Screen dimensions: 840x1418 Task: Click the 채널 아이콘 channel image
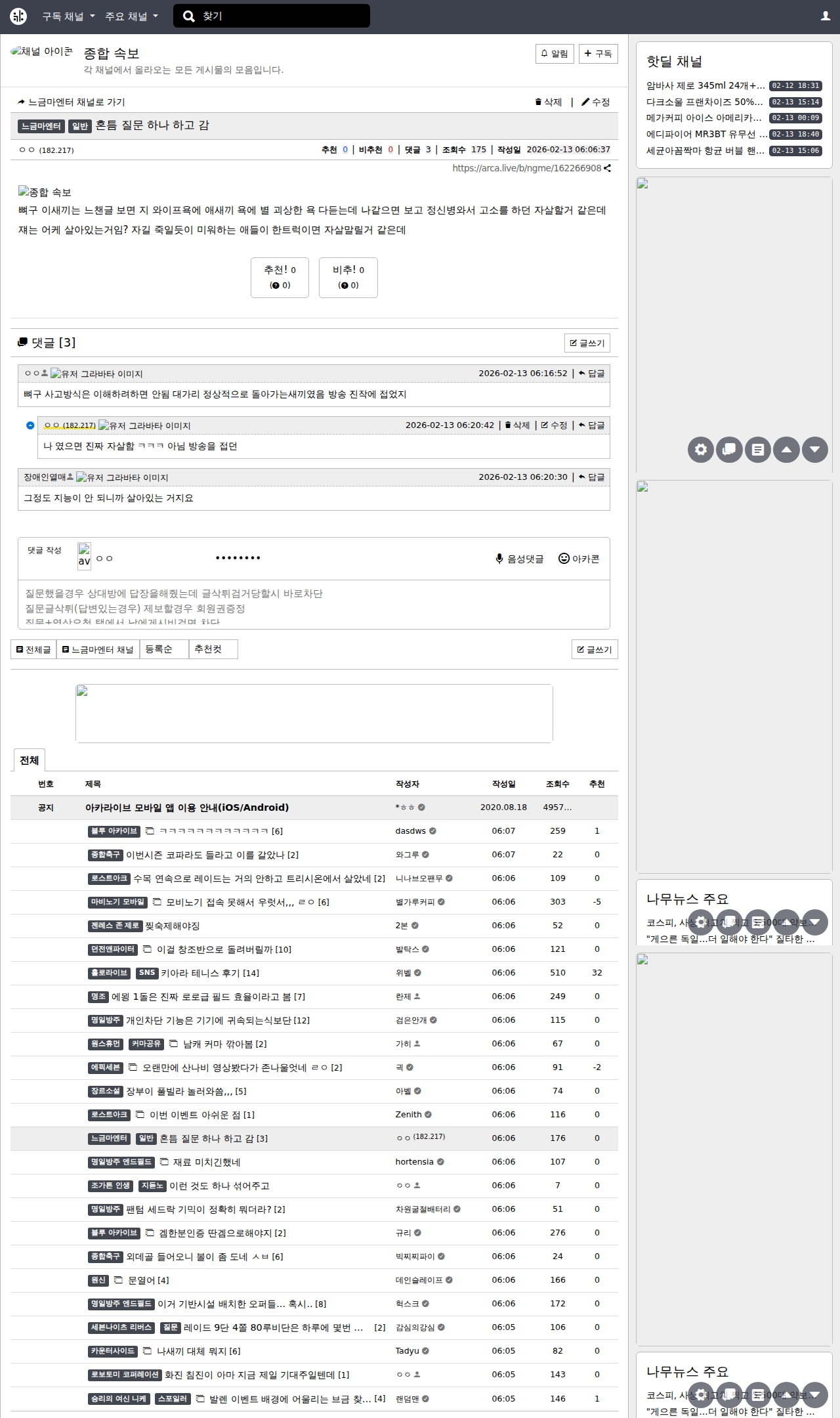coord(42,52)
